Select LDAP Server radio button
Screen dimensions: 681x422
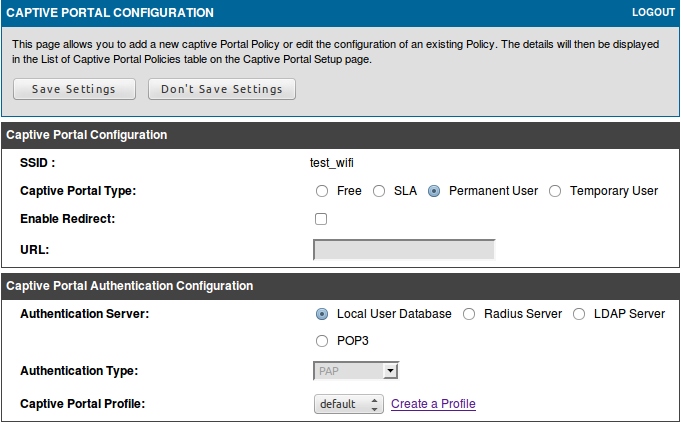pyautogui.click(x=579, y=314)
